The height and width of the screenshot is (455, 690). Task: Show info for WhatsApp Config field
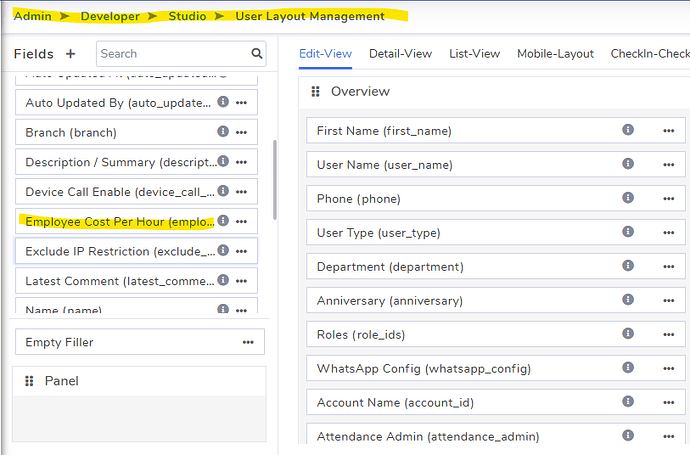click(x=628, y=367)
